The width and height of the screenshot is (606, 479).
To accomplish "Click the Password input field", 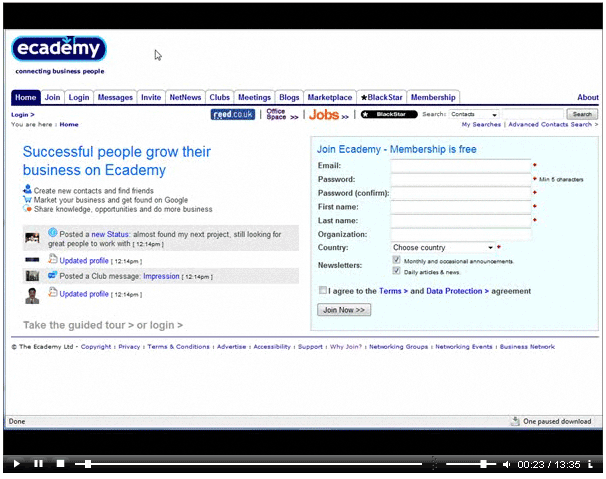I will click(x=461, y=179).
